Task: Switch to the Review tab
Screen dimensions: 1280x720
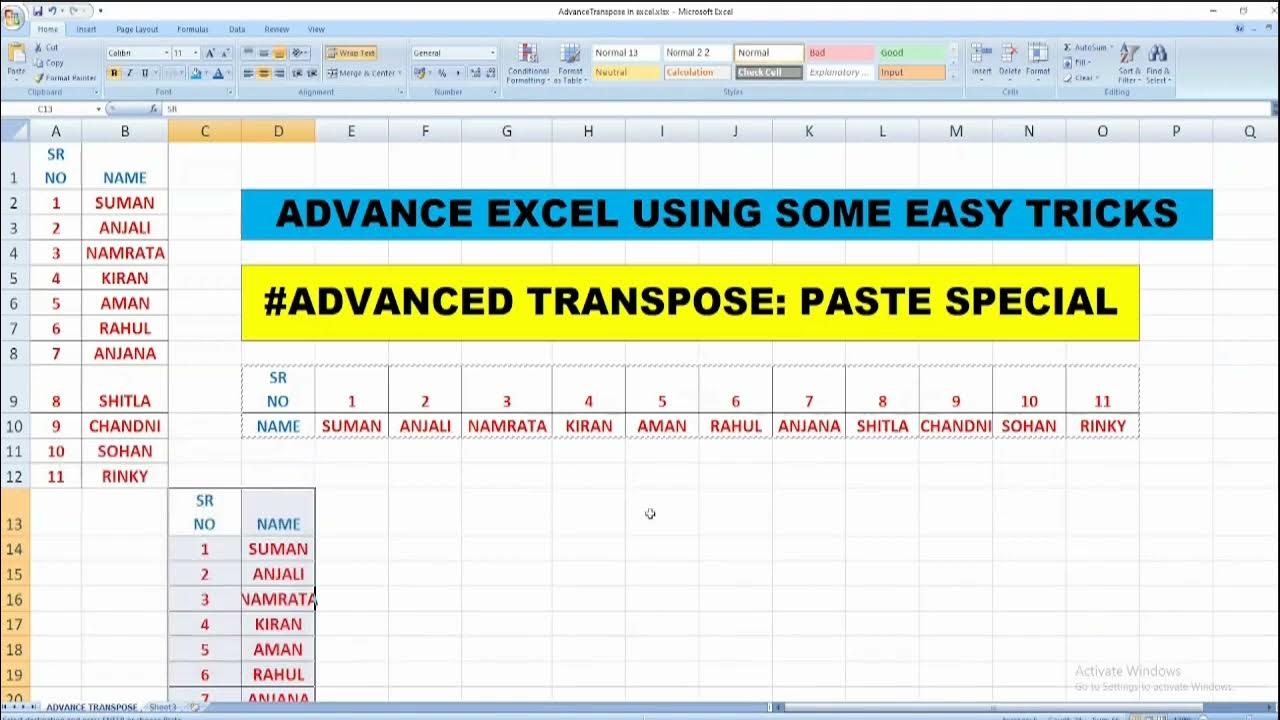Action: (x=277, y=29)
